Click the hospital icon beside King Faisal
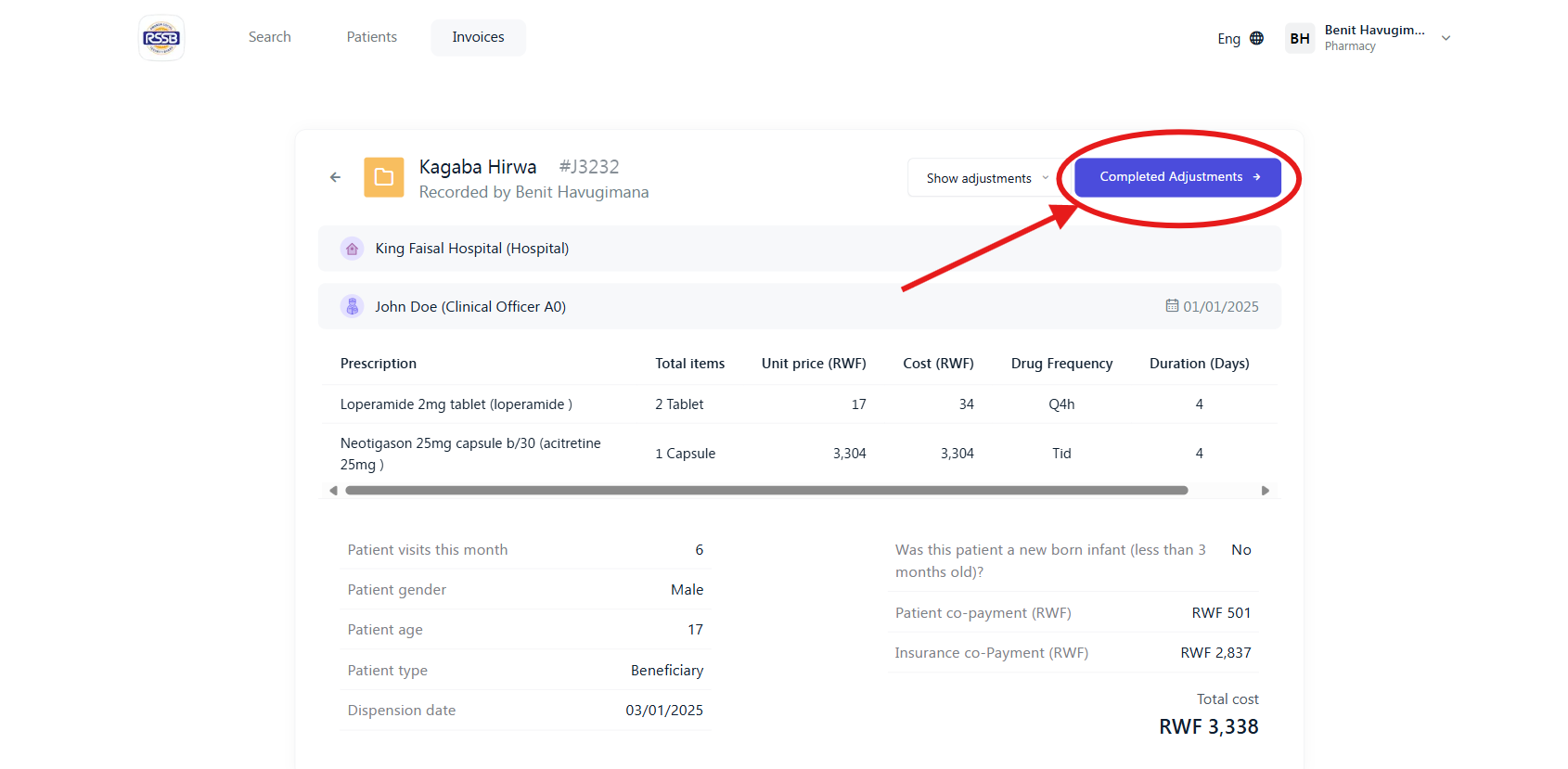Image resolution: width=1568 pixels, height=769 pixels. pos(352,249)
